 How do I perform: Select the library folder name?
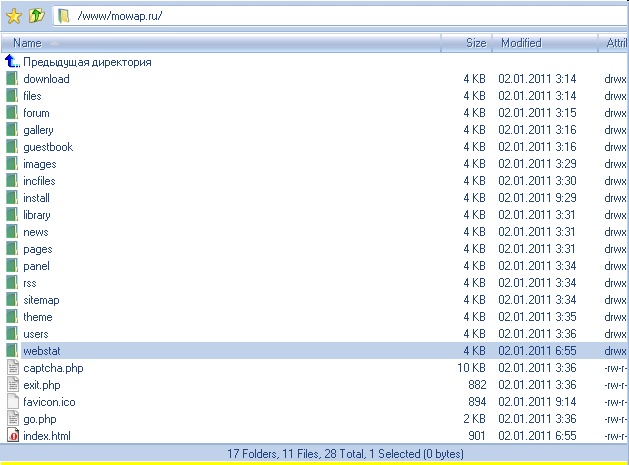(37, 215)
